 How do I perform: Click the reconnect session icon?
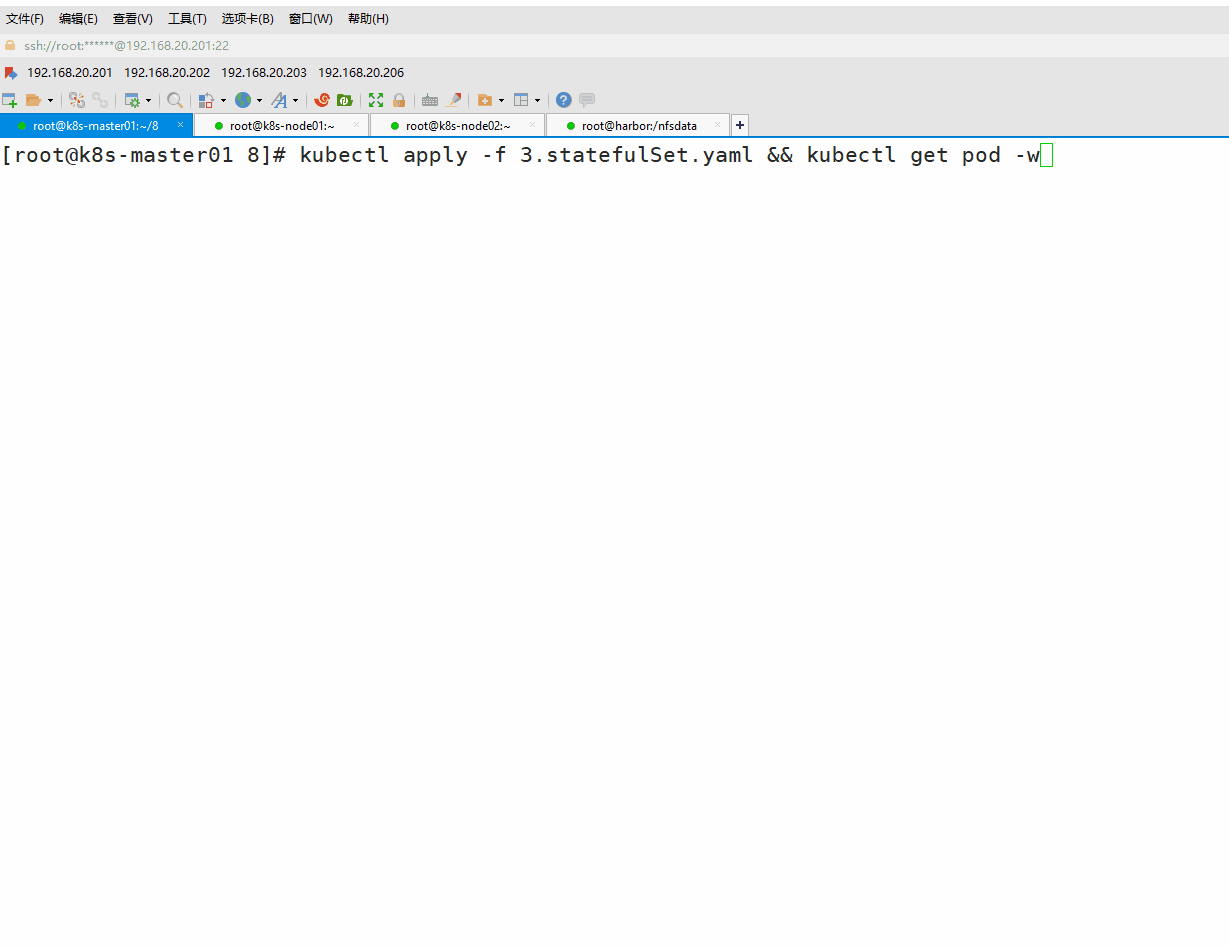(77, 100)
